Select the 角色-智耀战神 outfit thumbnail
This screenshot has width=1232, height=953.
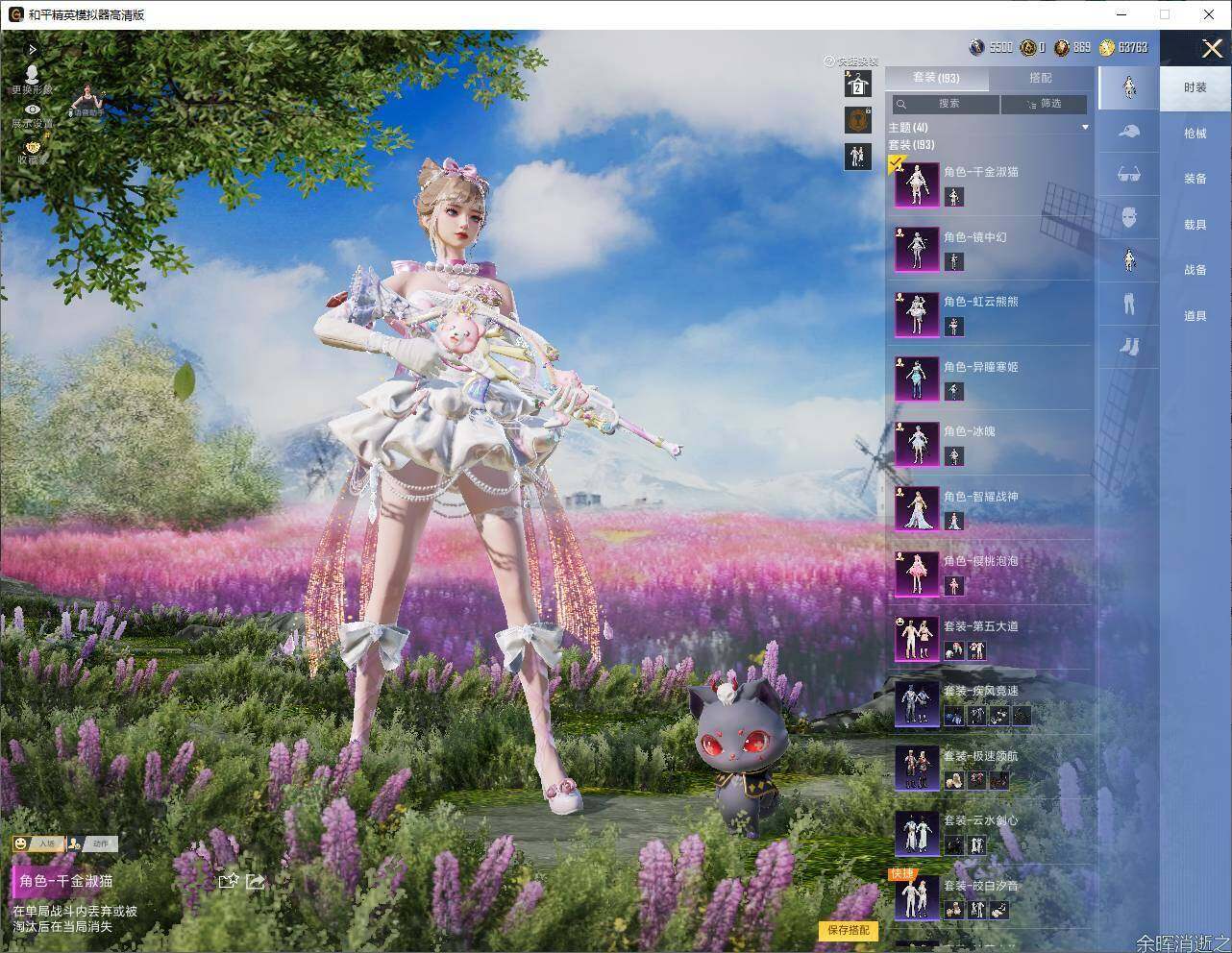(917, 509)
